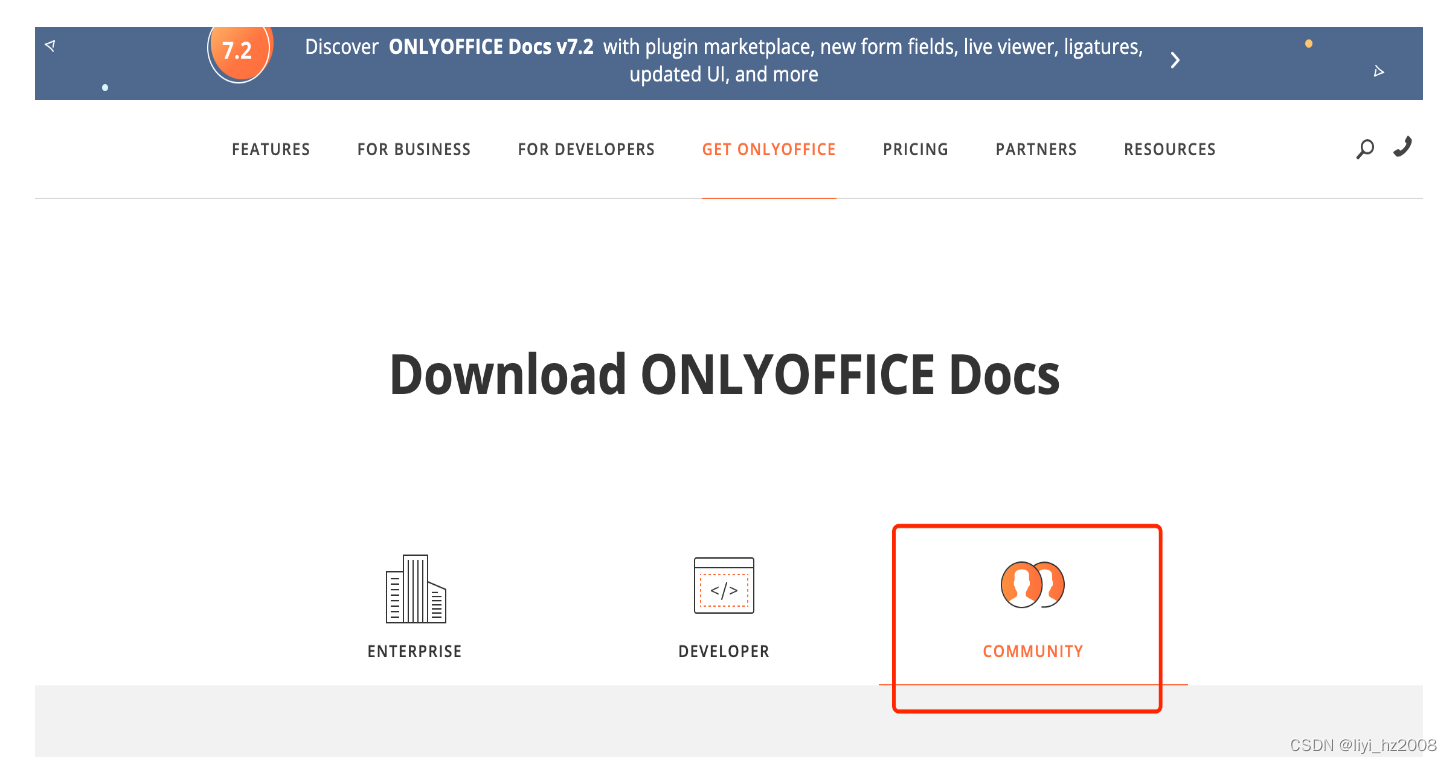This screenshot has height=764, width=1452.
Task: Switch to the ENTERPRISE tab label
Action: tap(415, 651)
